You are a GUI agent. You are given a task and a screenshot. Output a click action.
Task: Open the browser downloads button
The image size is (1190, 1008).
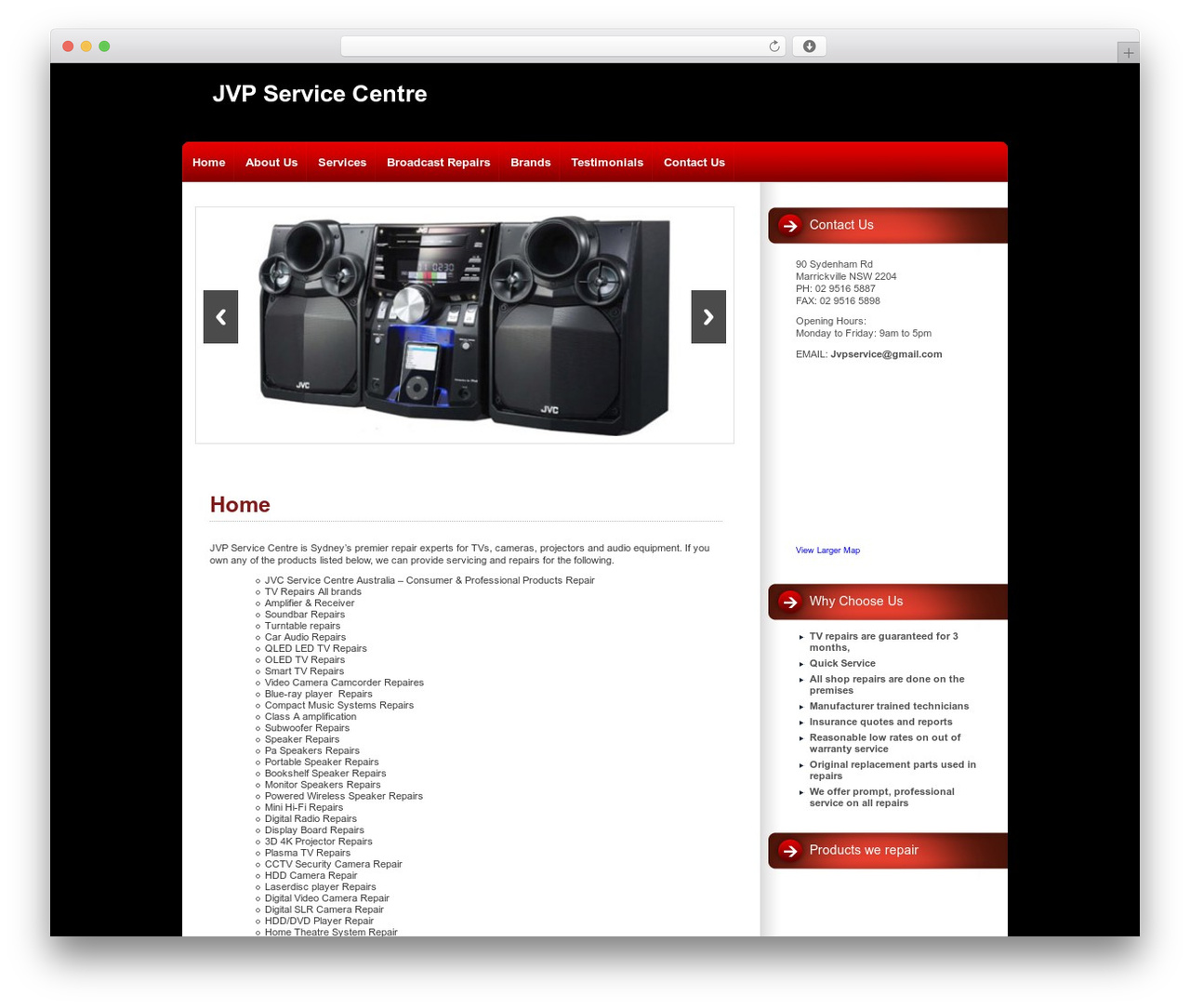(x=809, y=46)
